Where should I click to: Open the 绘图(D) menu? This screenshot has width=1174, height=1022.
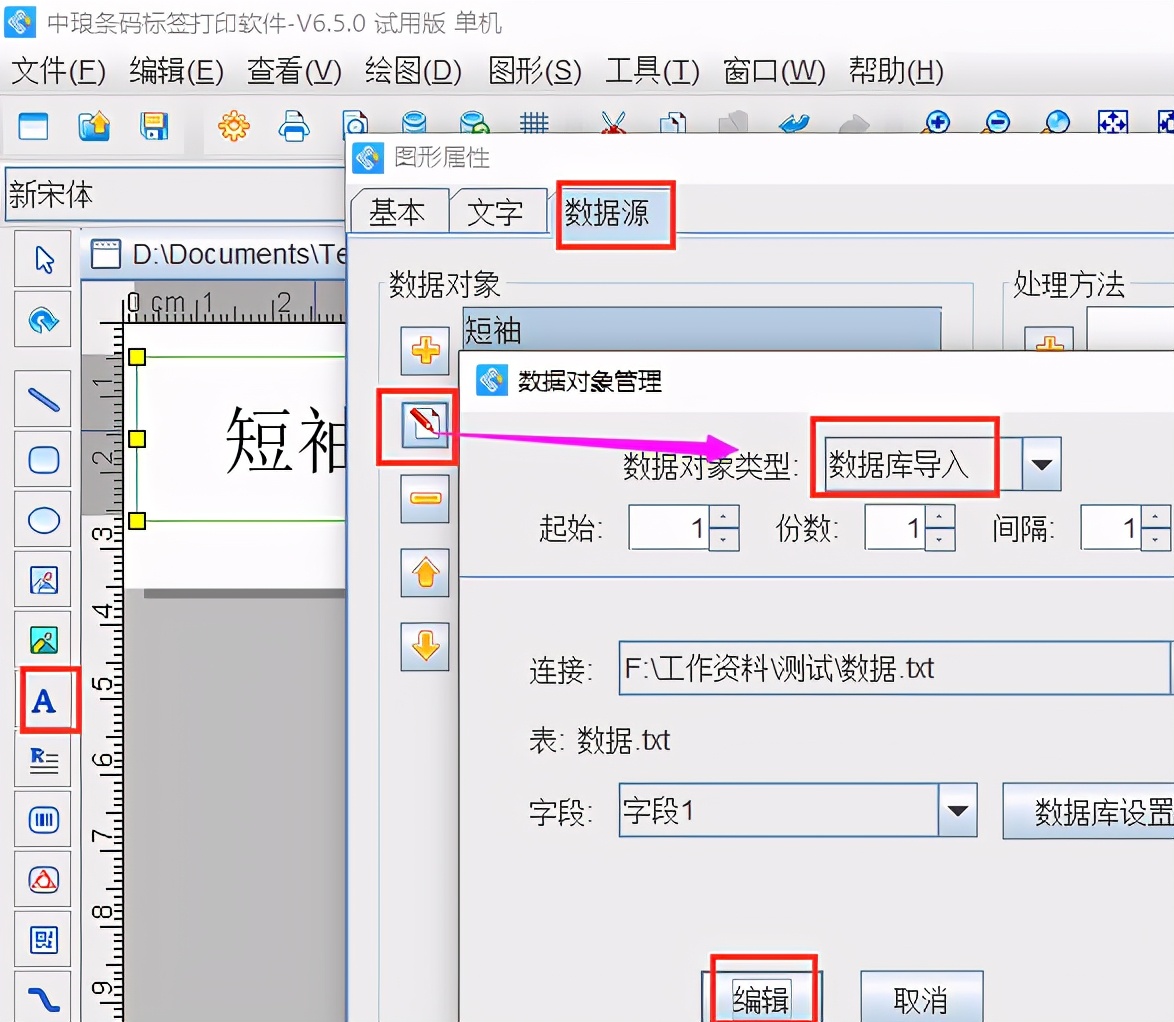[411, 71]
